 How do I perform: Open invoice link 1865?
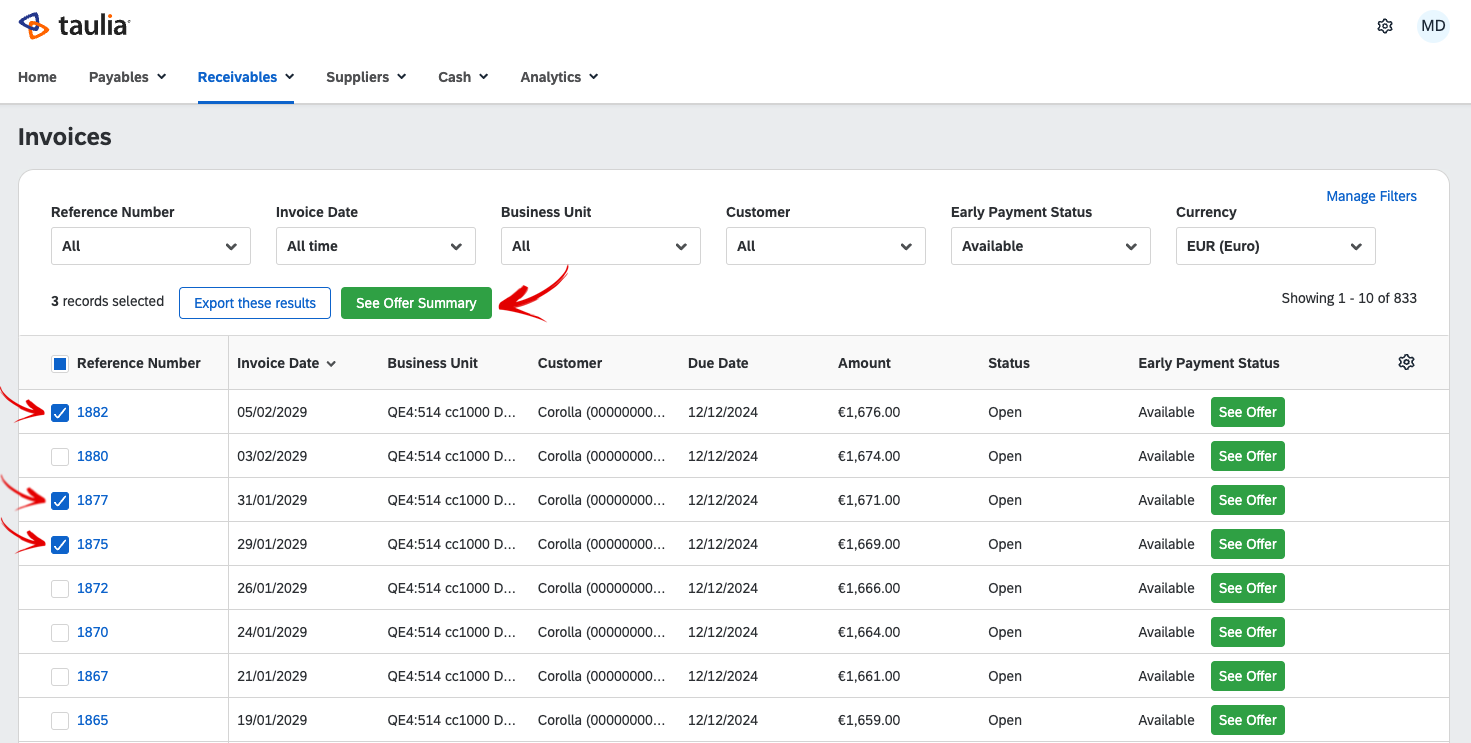pyautogui.click(x=92, y=720)
